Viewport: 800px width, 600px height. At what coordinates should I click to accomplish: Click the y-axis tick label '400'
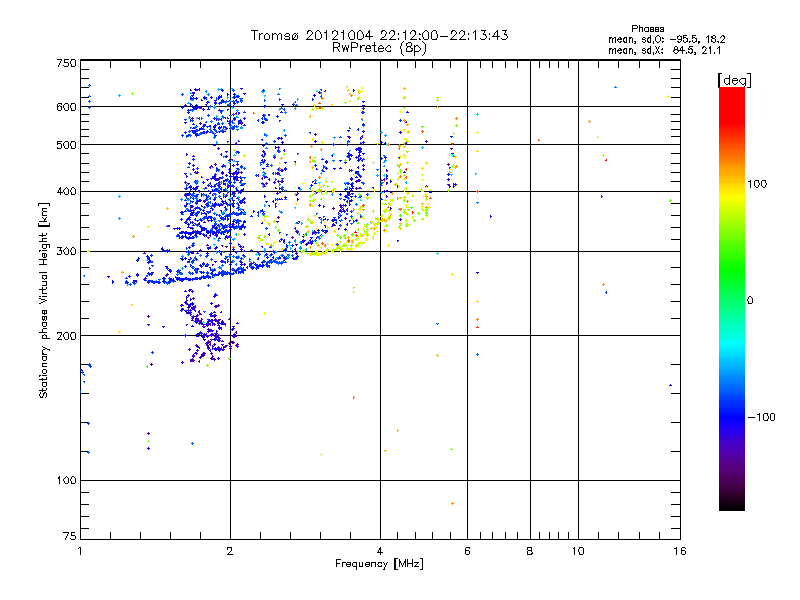click(66, 192)
